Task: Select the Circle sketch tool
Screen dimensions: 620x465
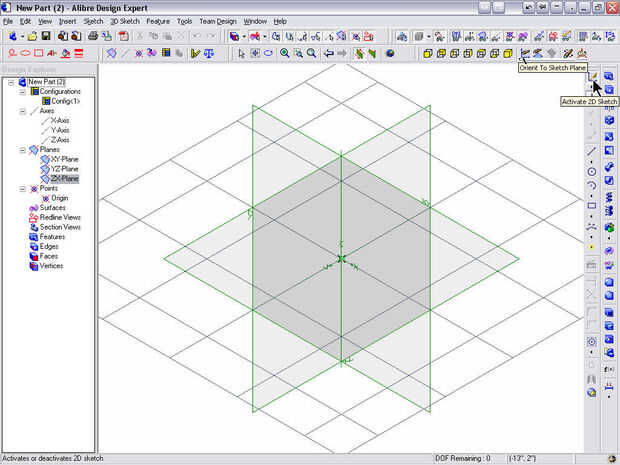Action: click(592, 172)
